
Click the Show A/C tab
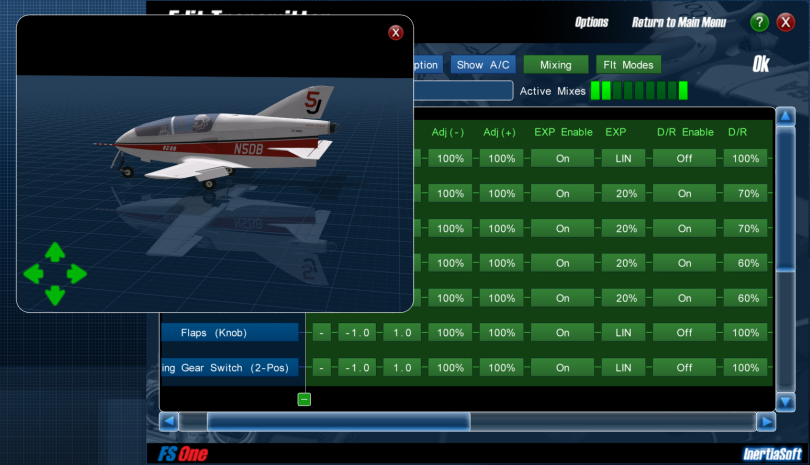(x=483, y=65)
